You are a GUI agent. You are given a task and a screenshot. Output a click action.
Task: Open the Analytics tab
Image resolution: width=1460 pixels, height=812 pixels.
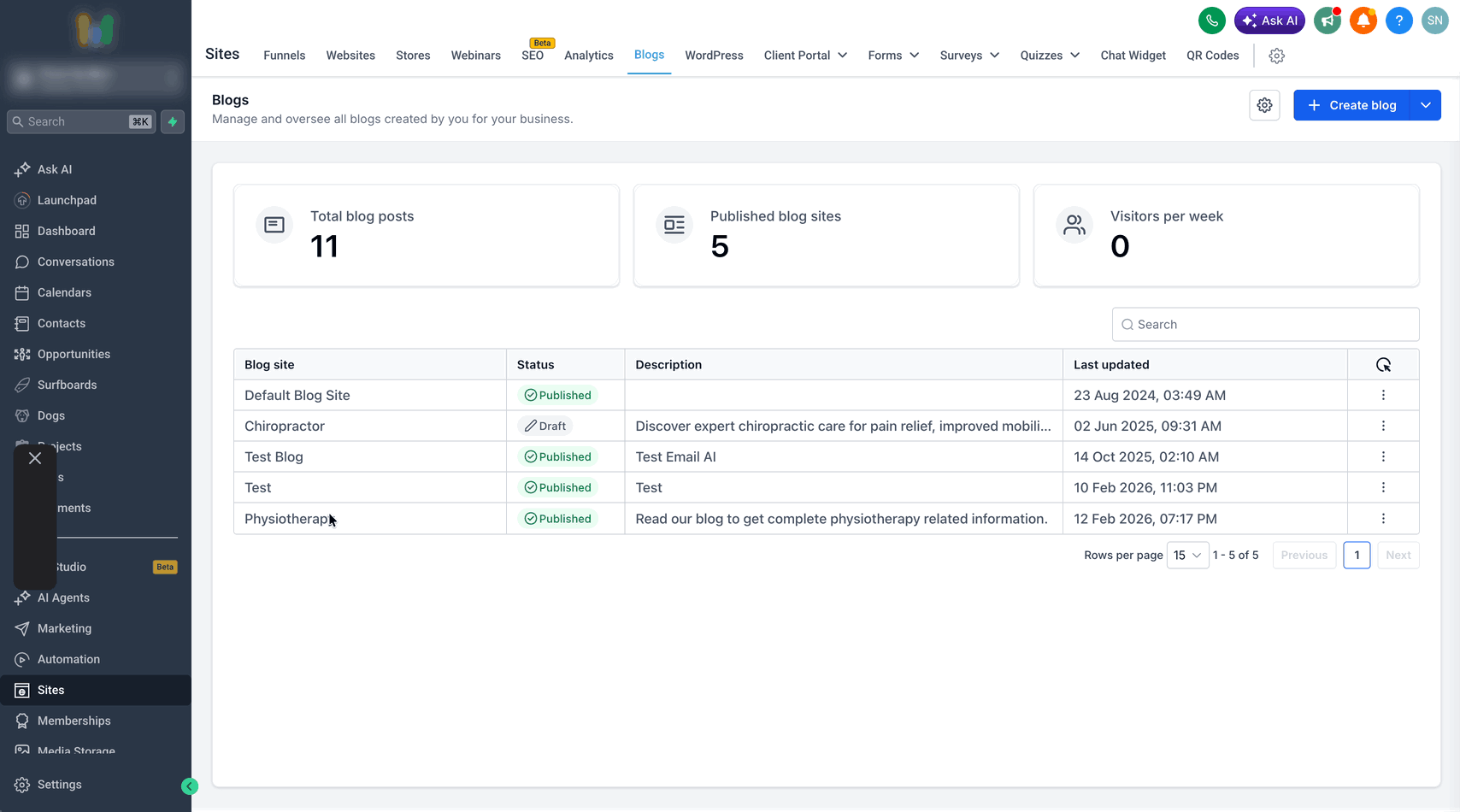click(589, 56)
